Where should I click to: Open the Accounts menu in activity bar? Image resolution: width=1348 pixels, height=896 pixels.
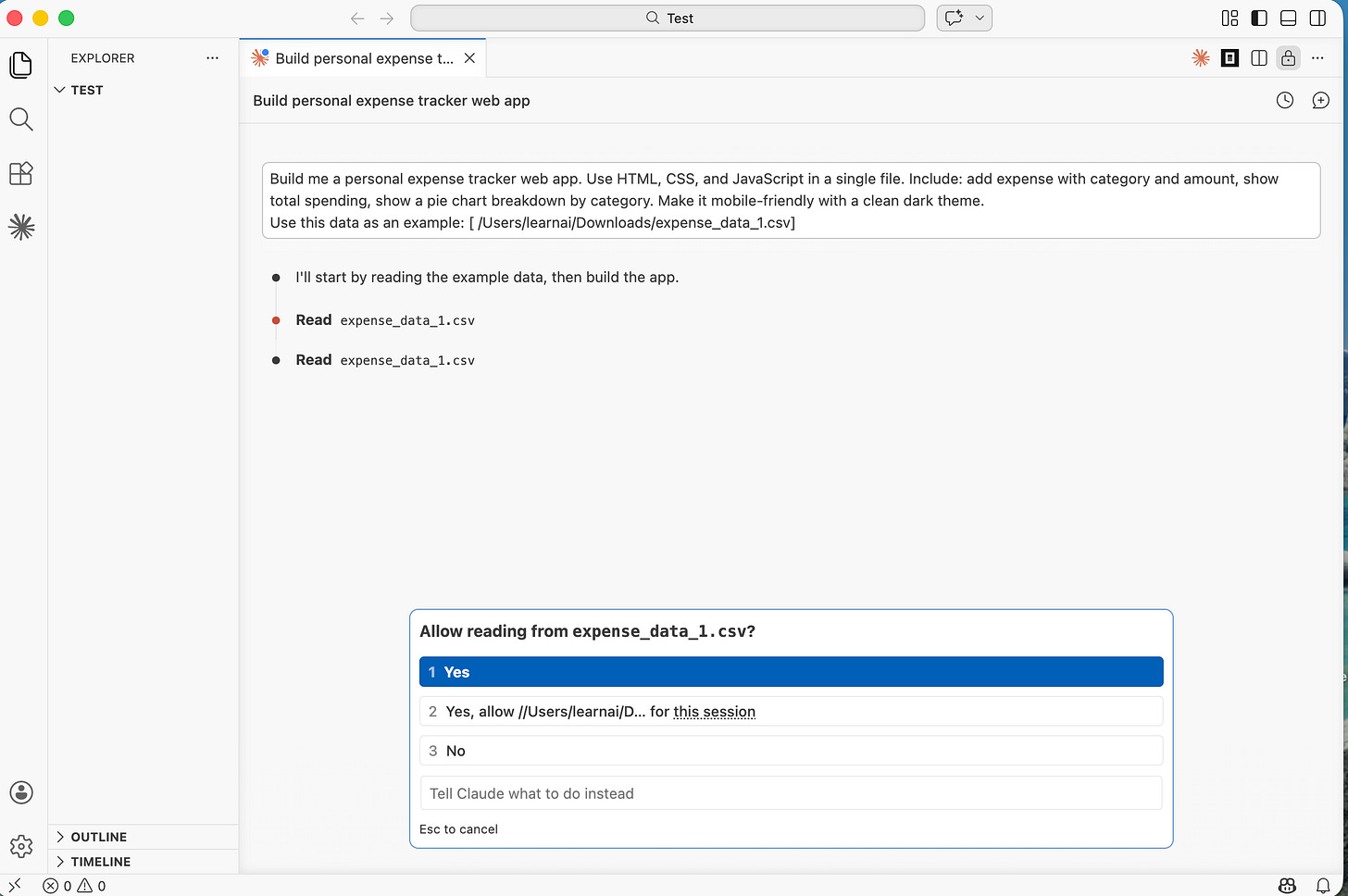pyautogui.click(x=21, y=792)
